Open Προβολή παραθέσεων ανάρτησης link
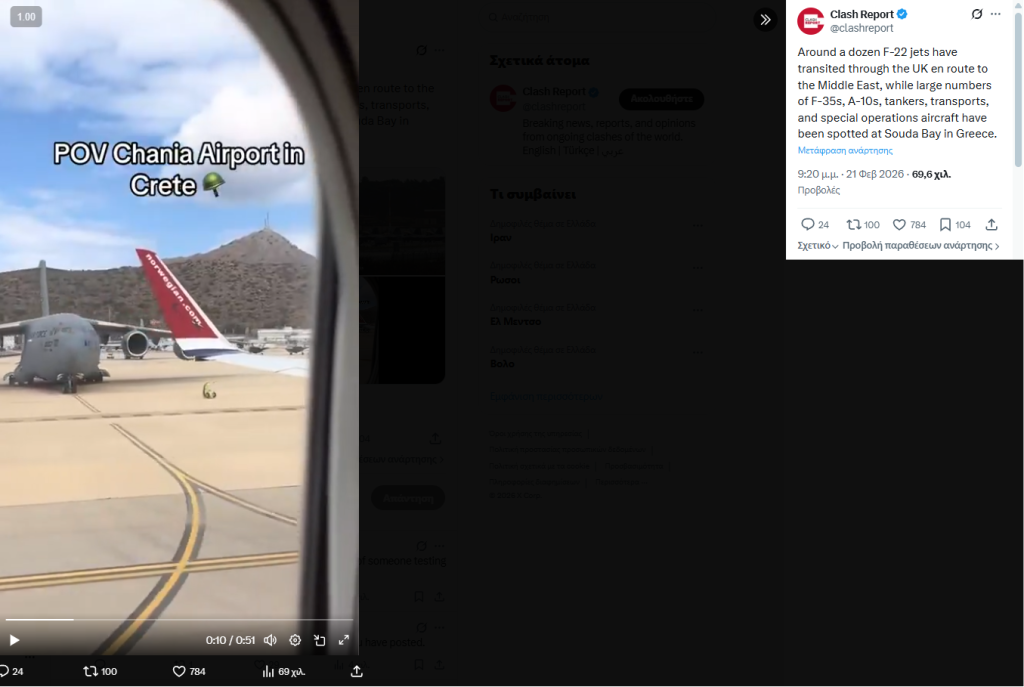 pyautogui.click(x=921, y=246)
